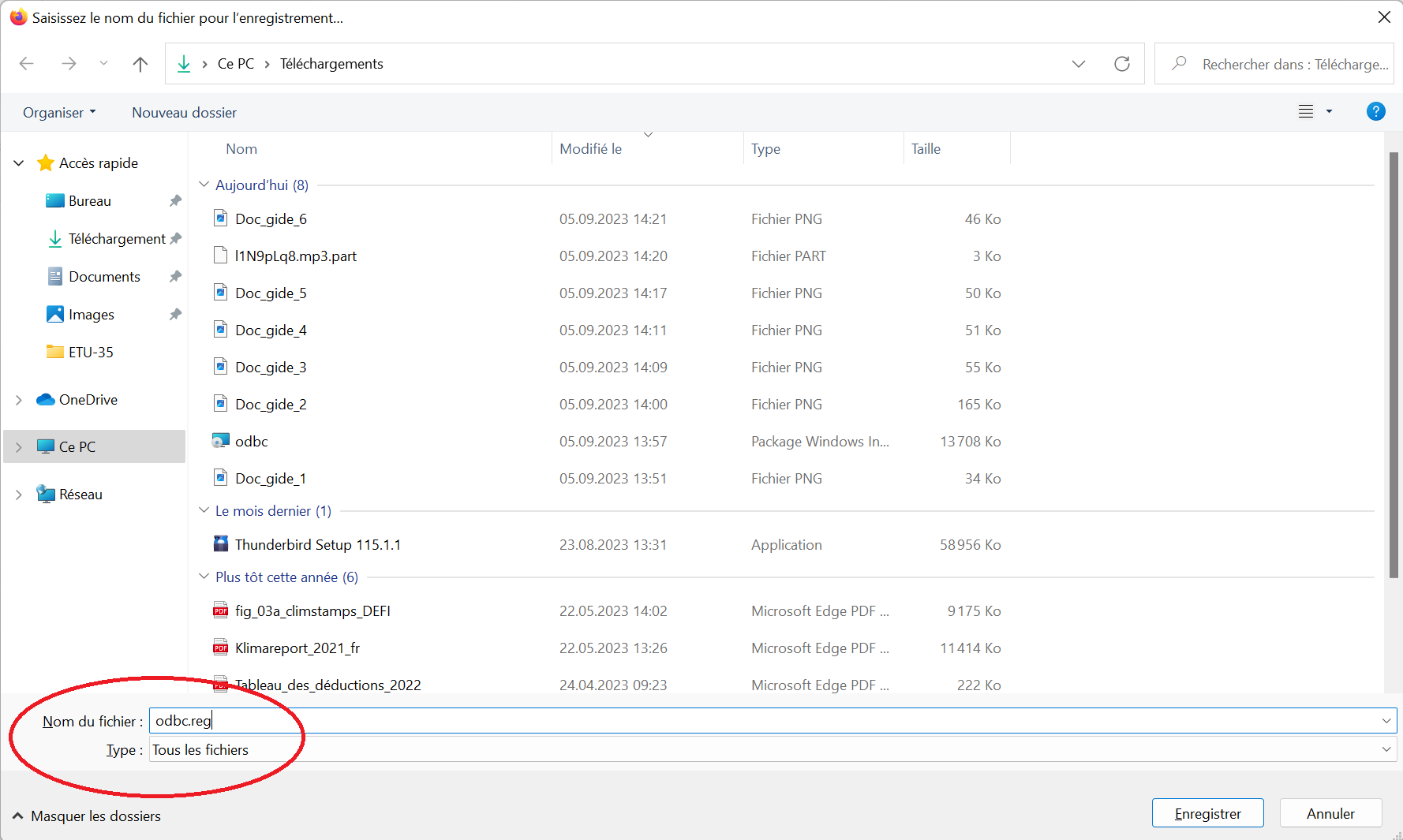The height and width of the screenshot is (840, 1403).
Task: Click the back navigation arrow
Action: pyautogui.click(x=27, y=64)
